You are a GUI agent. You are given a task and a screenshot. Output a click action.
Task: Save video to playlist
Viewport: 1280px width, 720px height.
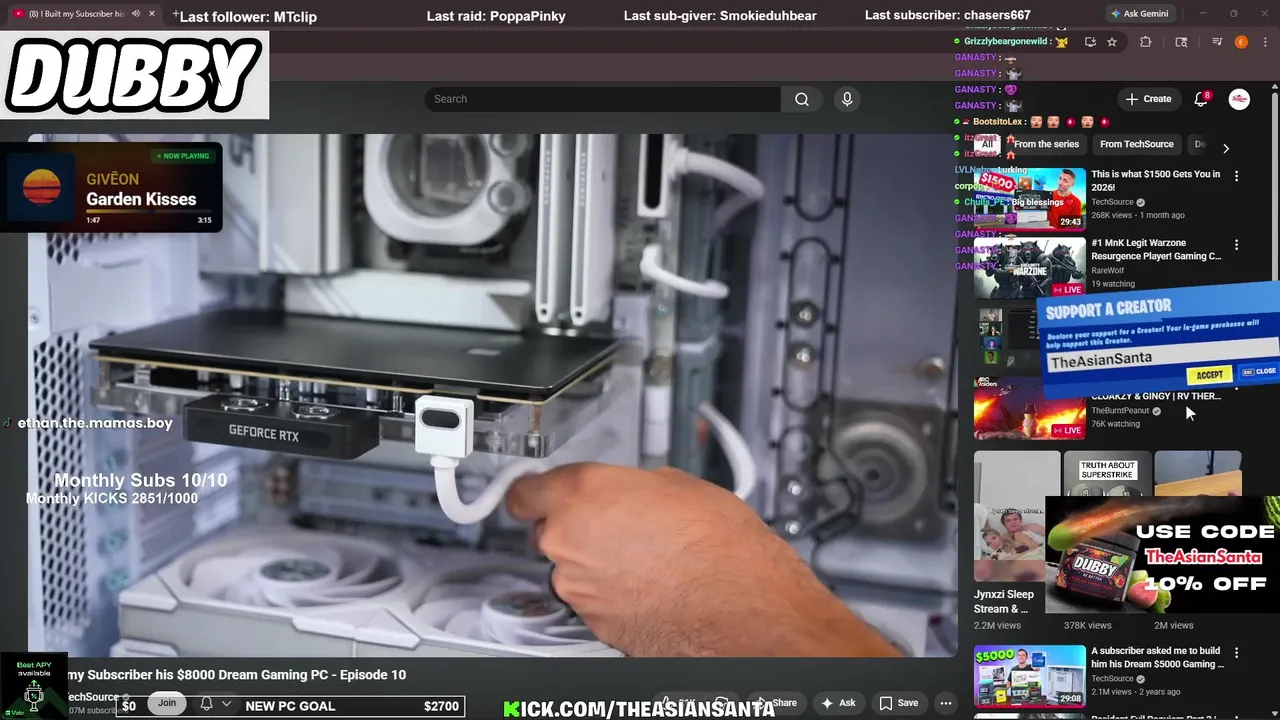[898, 703]
